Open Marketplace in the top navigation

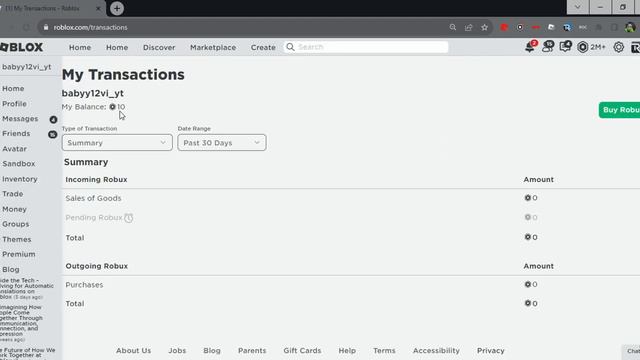click(213, 47)
